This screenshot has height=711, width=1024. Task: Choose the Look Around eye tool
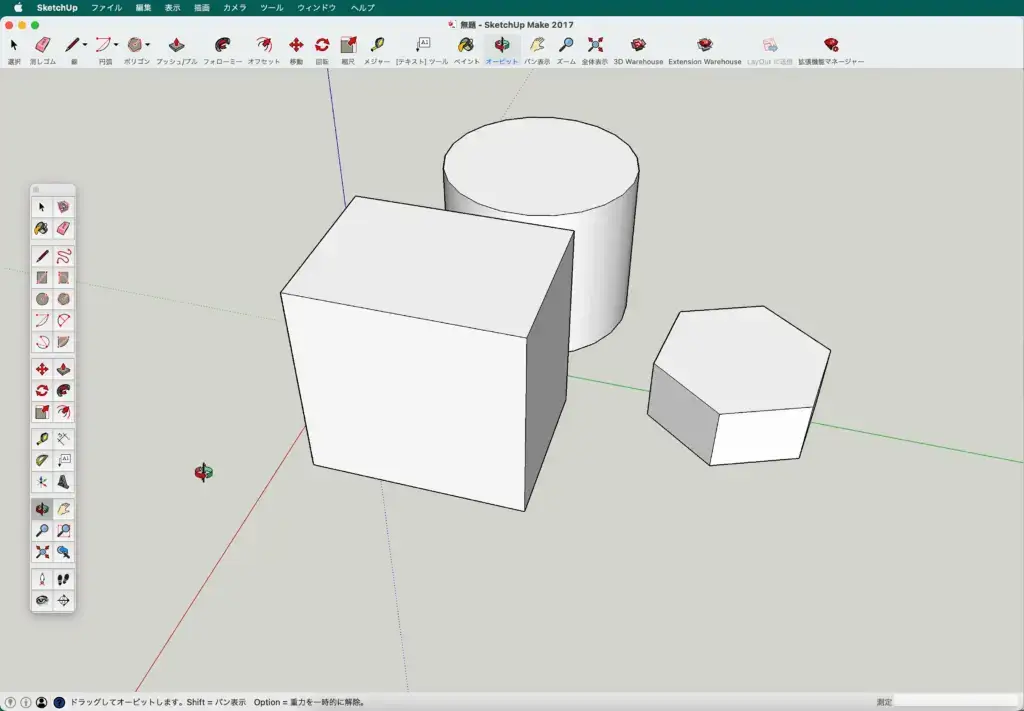(42, 601)
